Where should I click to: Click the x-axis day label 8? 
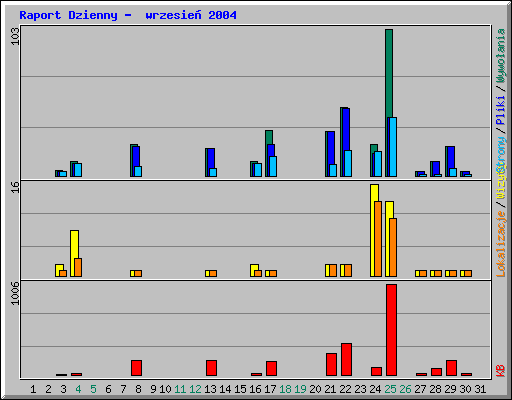138,389
